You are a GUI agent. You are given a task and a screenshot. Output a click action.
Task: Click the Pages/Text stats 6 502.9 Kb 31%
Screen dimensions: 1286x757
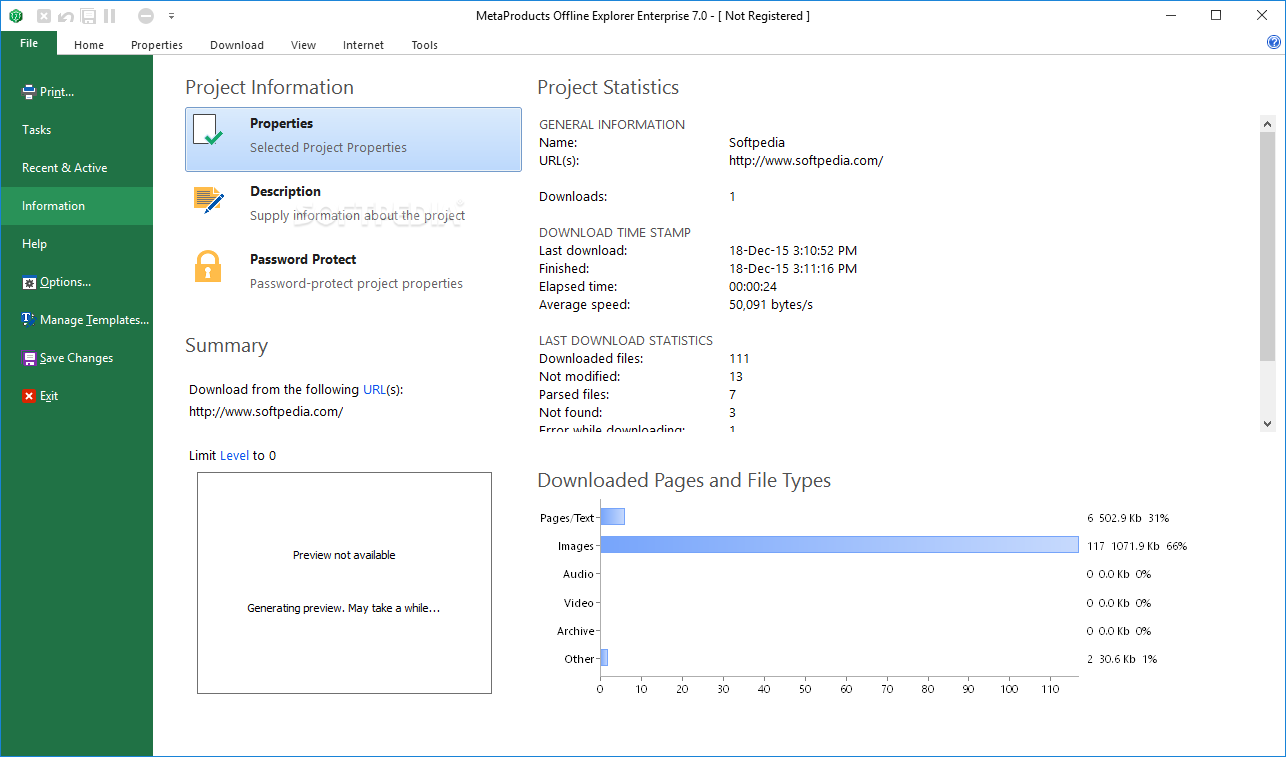pyautogui.click(x=1128, y=519)
